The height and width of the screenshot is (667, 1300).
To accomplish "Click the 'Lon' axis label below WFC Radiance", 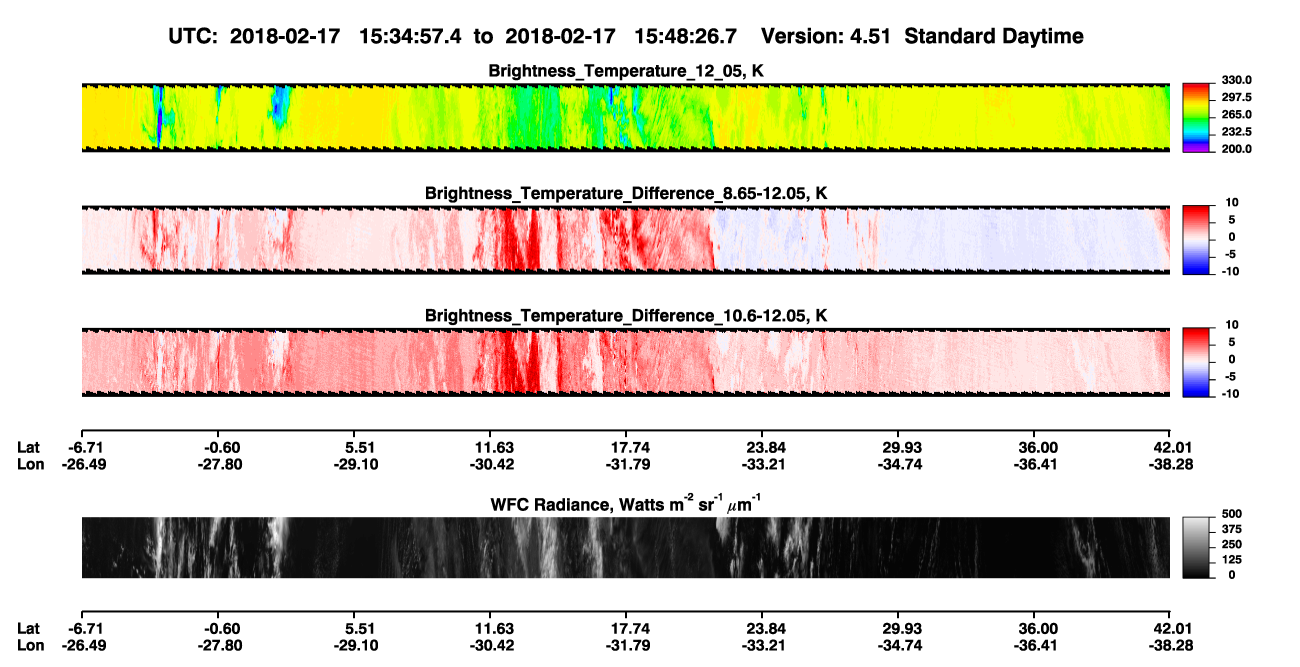I will tap(30, 646).
